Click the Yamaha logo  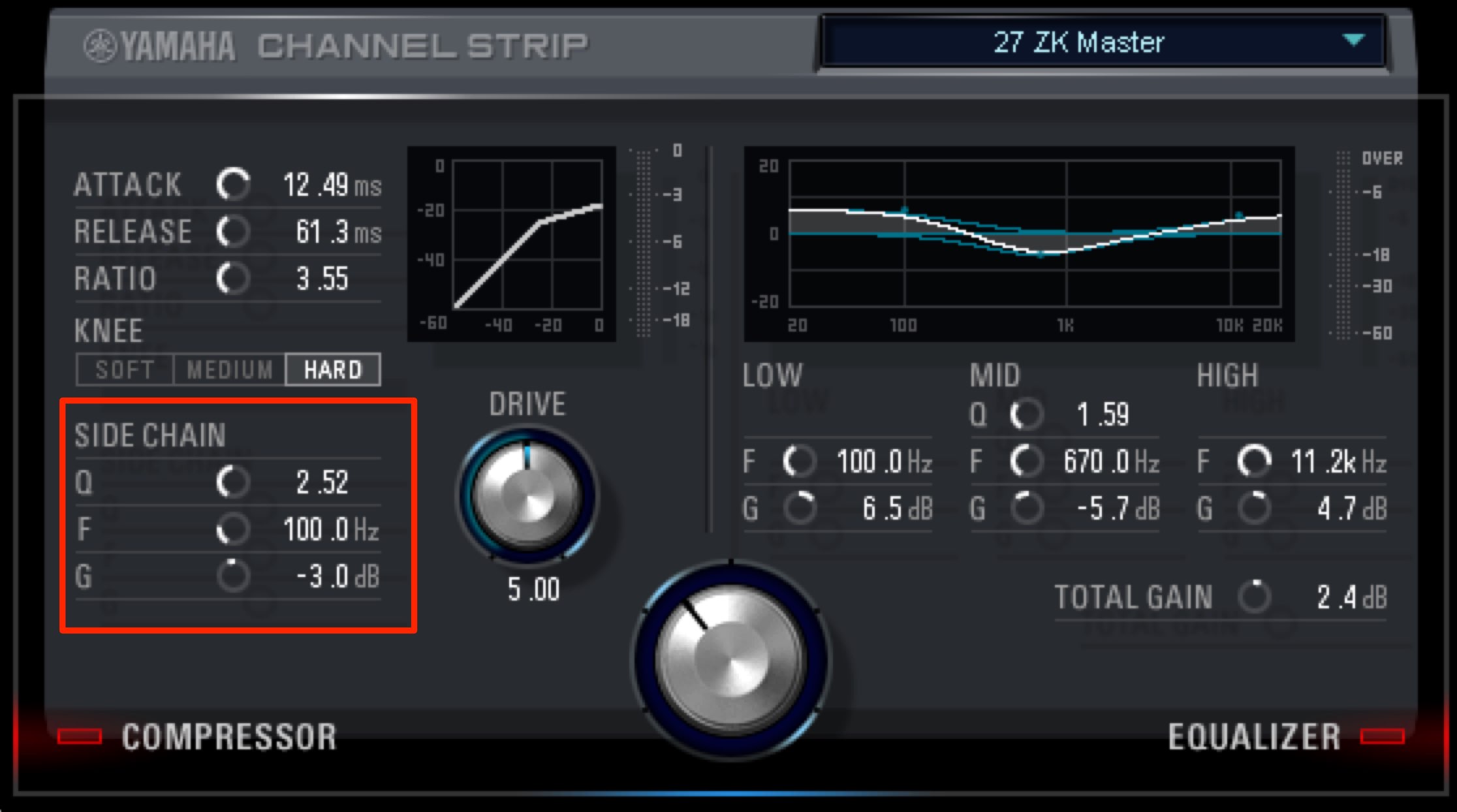click(159, 46)
